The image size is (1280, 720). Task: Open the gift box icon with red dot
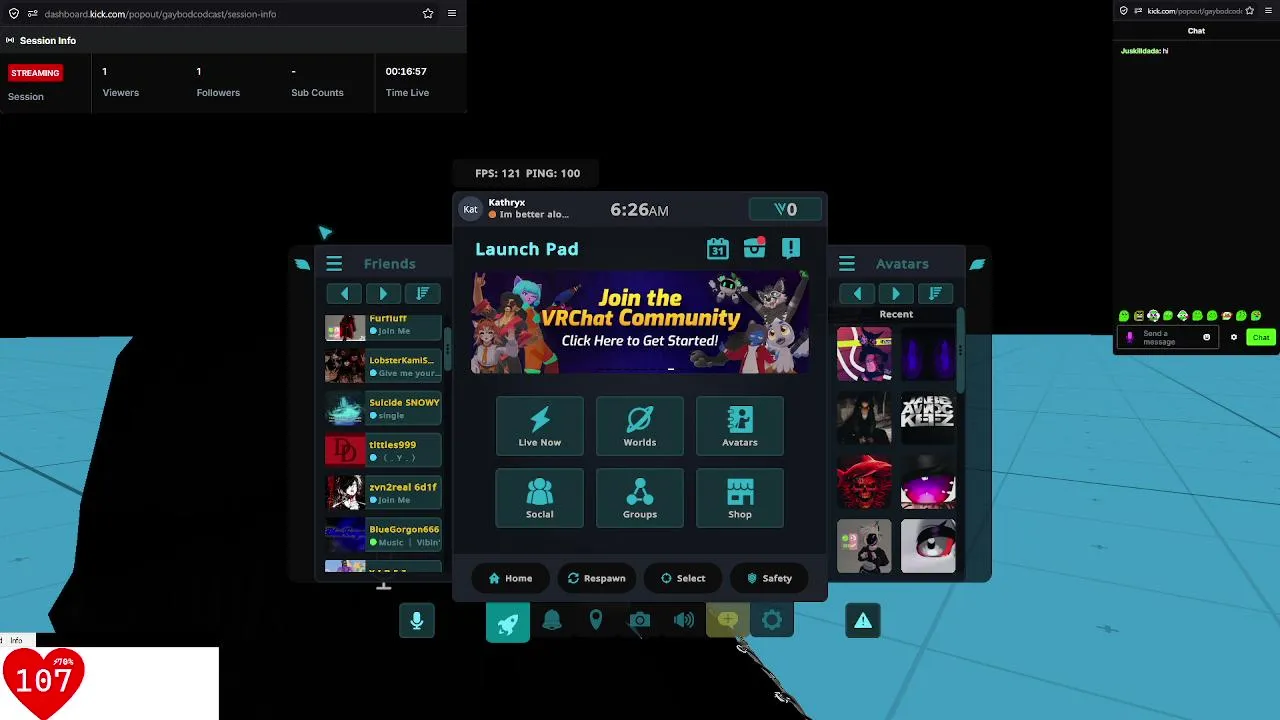754,248
